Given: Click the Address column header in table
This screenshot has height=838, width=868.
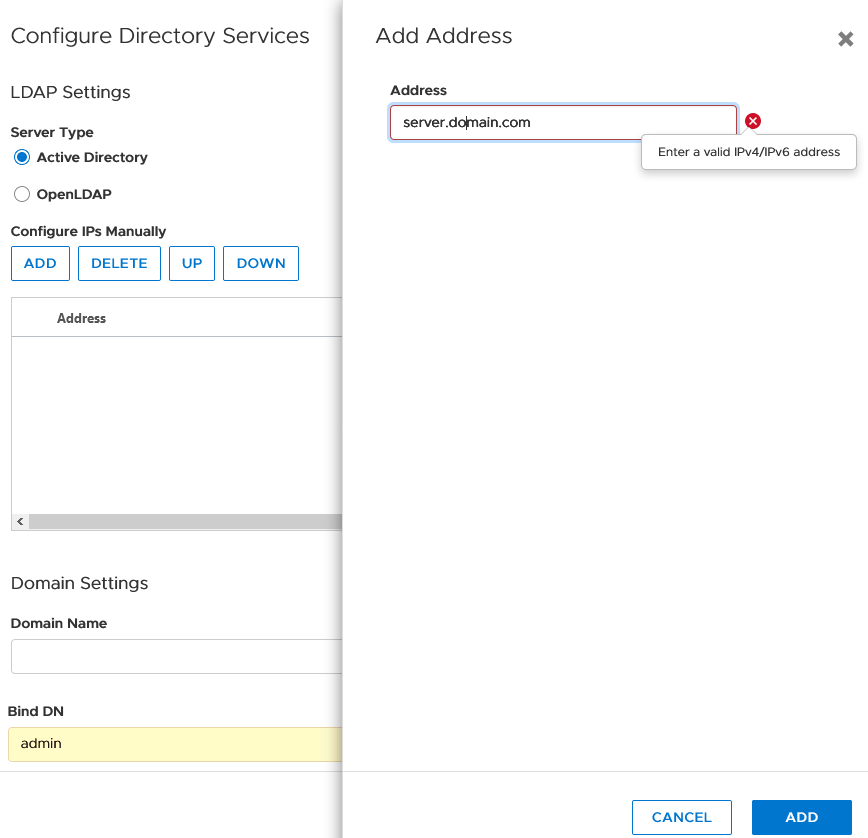Looking at the screenshot, I should [x=82, y=318].
